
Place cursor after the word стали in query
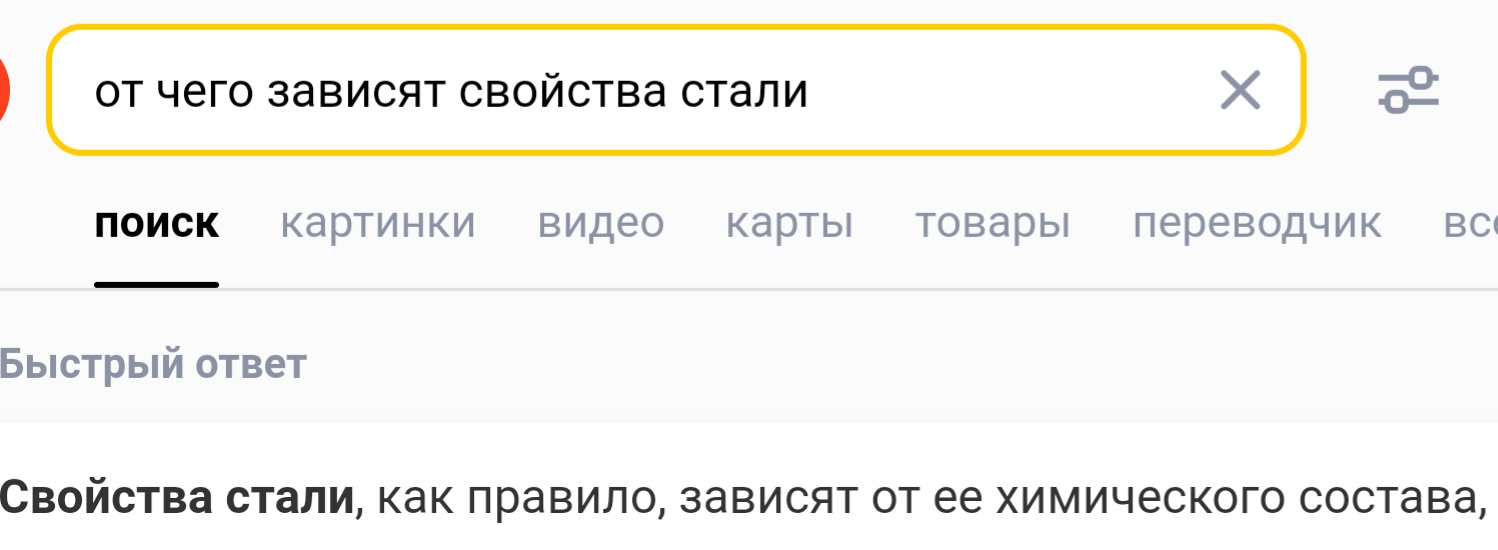(810, 92)
